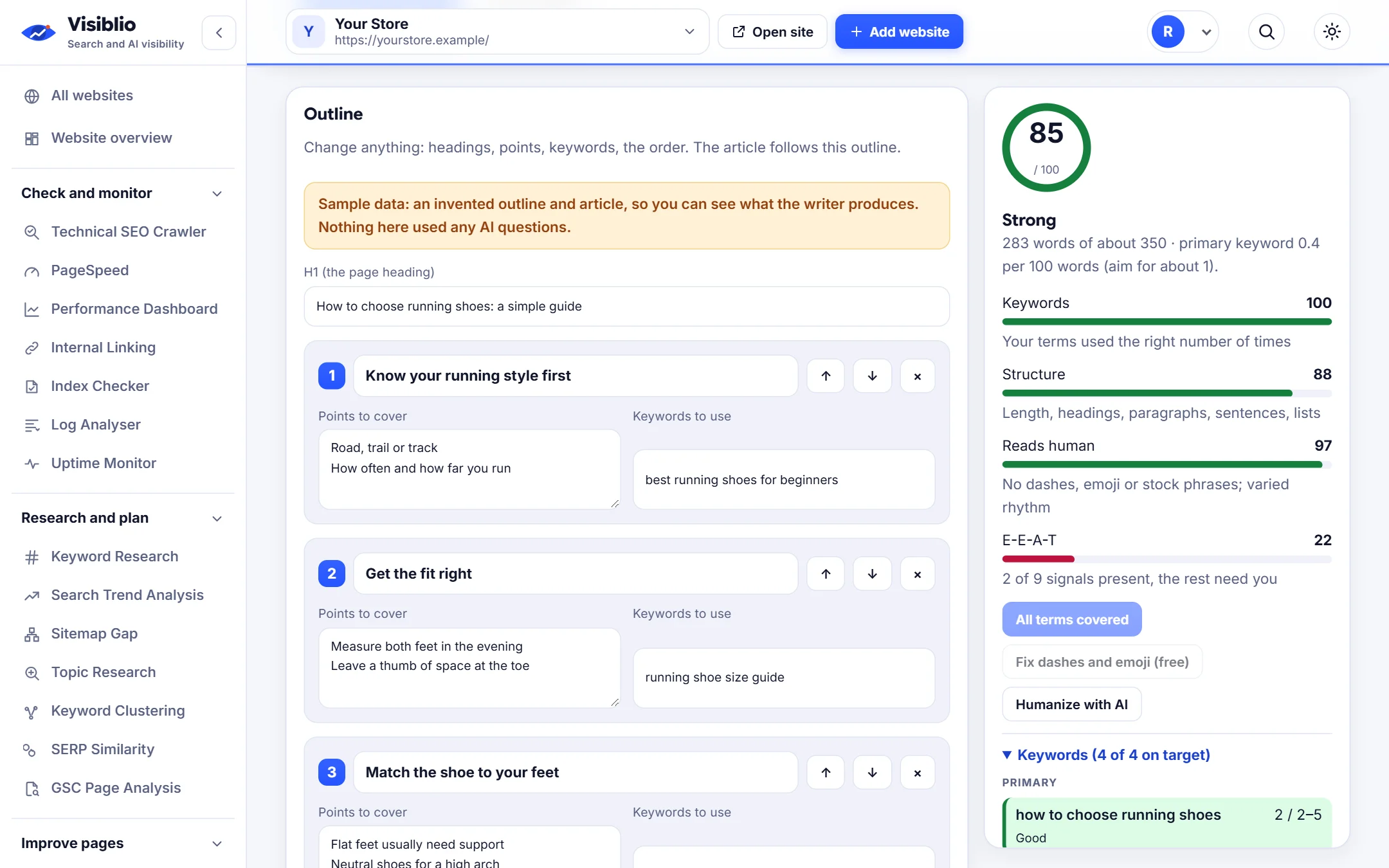Click the Open site button
This screenshot has width=1389, height=868.
772,32
